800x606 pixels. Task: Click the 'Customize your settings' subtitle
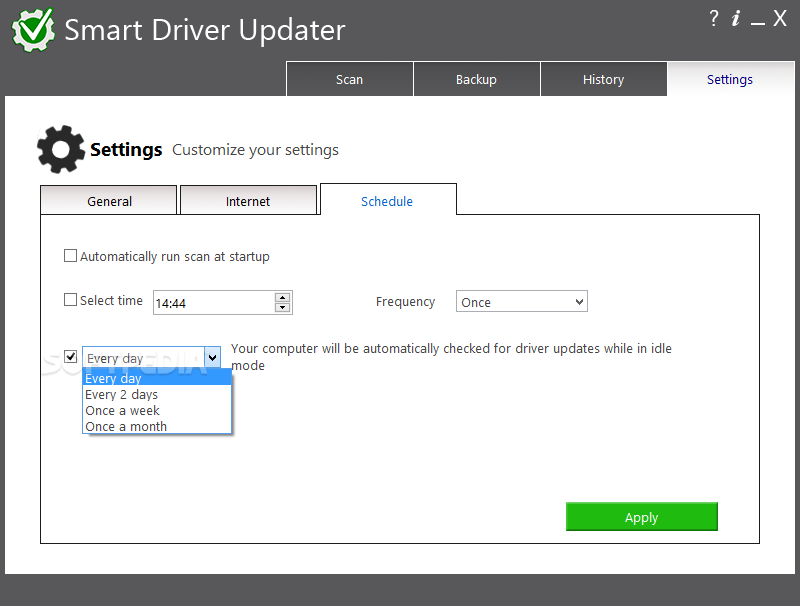click(255, 150)
